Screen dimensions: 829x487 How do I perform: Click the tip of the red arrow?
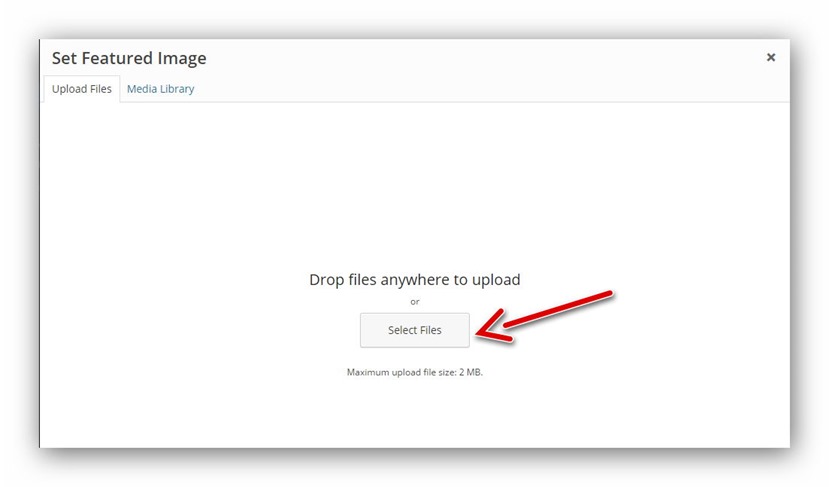480,332
